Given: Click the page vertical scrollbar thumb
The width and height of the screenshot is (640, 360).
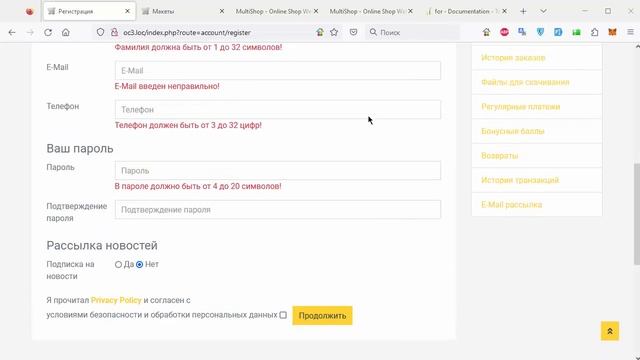Looking at the screenshot, I should click(x=637, y=214).
